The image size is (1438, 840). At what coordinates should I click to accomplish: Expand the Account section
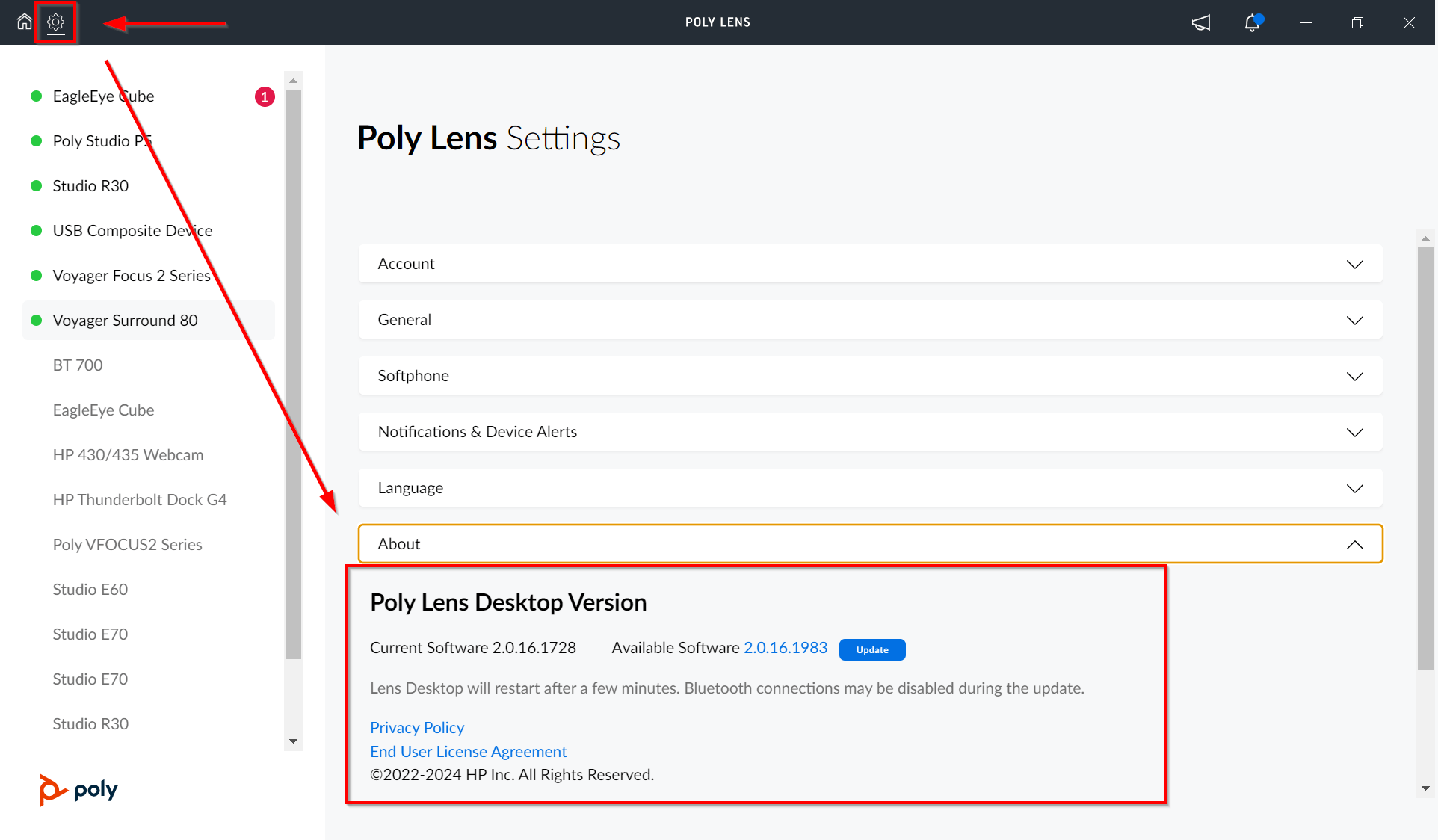(869, 263)
